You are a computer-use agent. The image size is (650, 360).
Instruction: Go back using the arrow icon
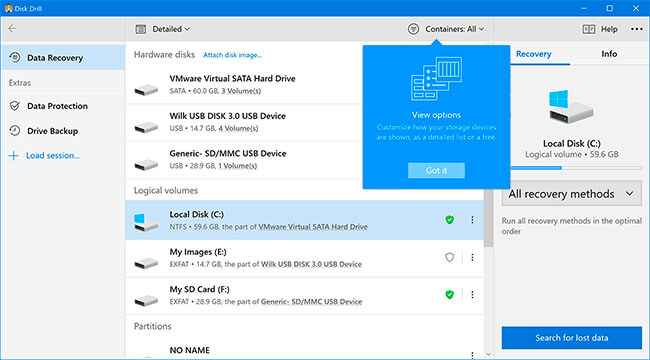tap(12, 28)
